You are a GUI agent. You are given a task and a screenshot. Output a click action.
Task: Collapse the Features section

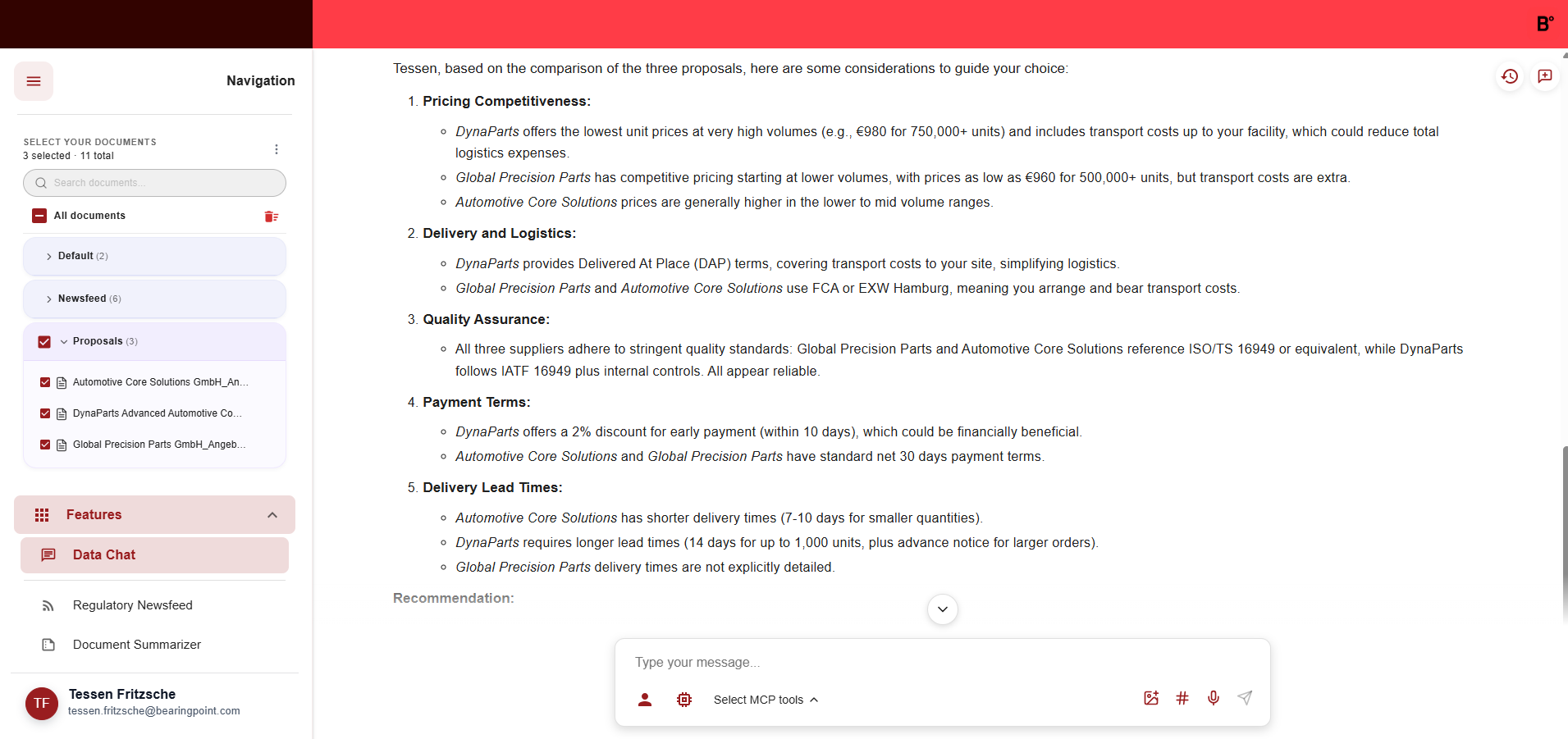click(x=272, y=515)
